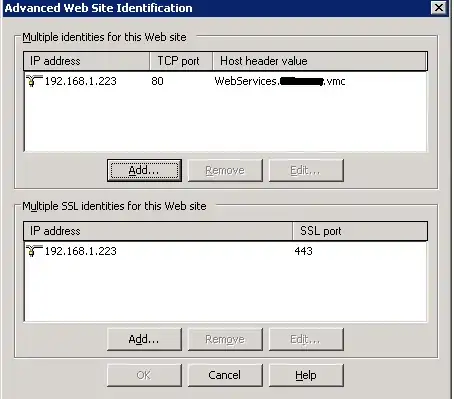Click Edit in Multiple SSL identities section

pos(306,339)
